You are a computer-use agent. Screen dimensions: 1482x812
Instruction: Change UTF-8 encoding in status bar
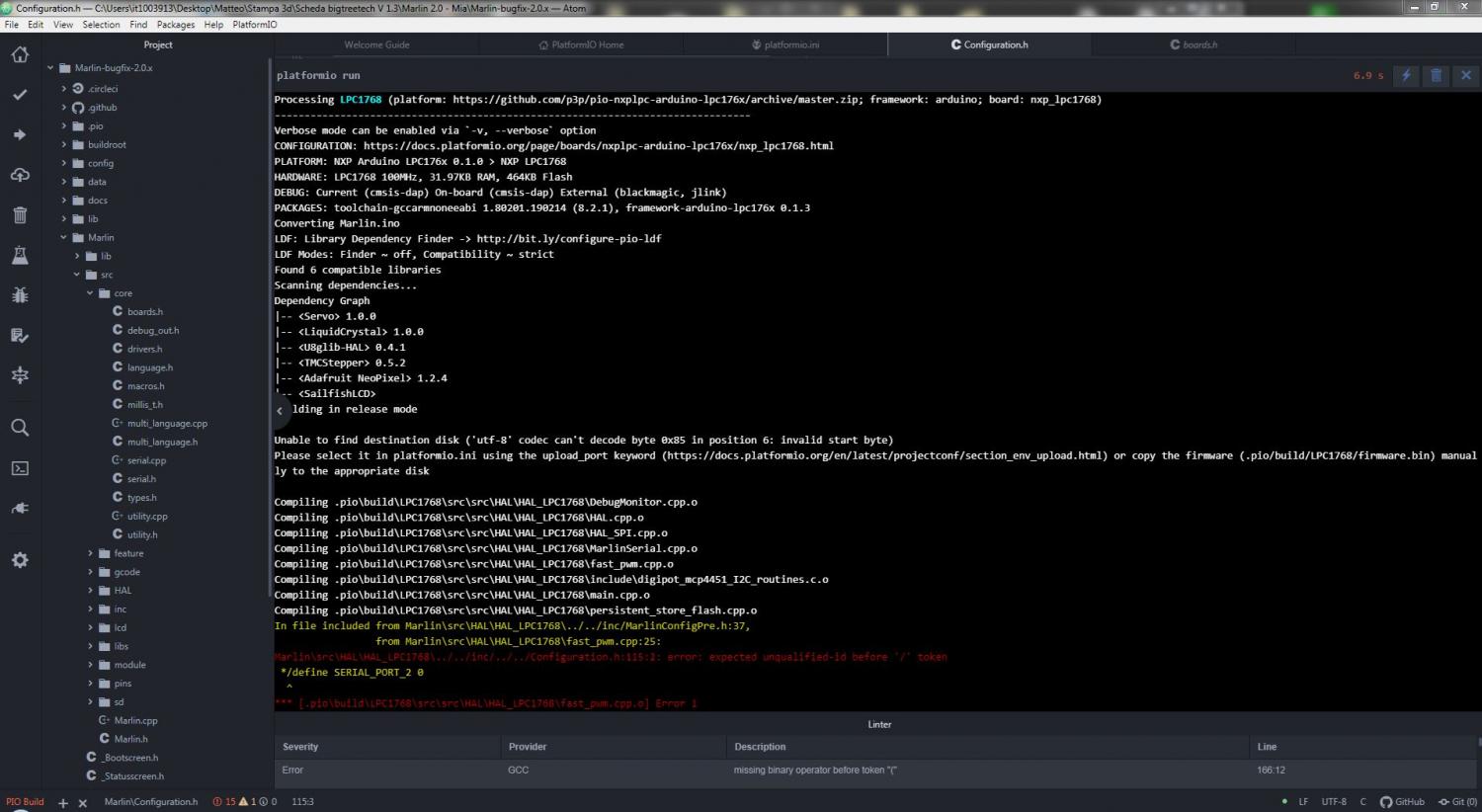(x=1334, y=802)
